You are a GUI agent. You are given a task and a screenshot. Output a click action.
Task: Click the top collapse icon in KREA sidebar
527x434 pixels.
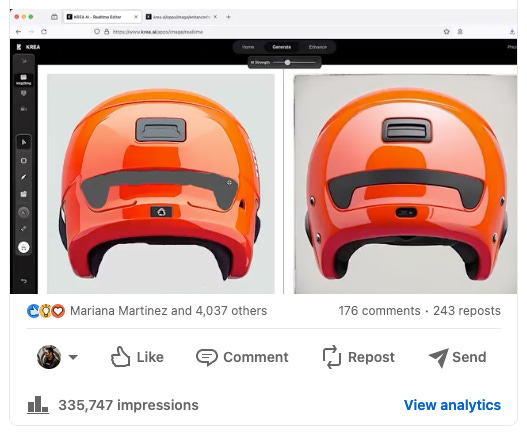[24, 61]
